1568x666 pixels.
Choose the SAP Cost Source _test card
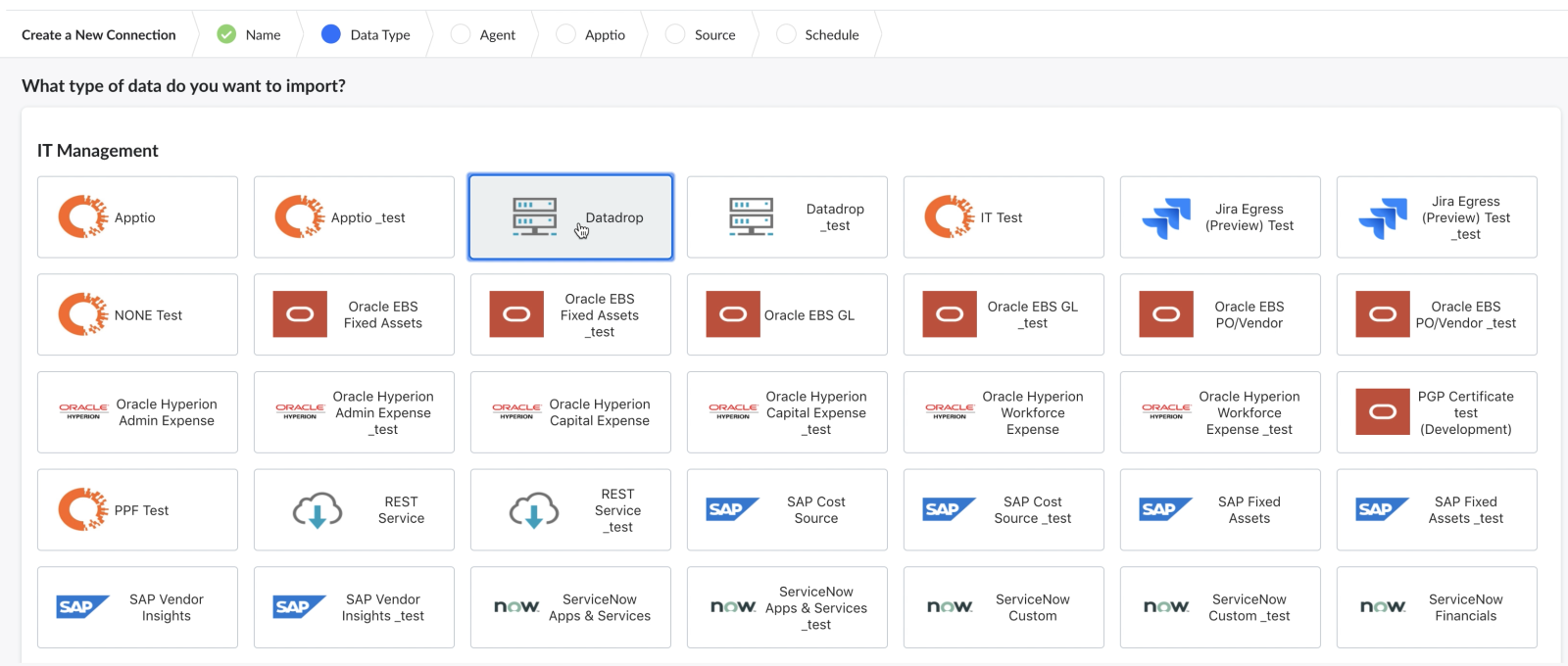[x=1004, y=509]
